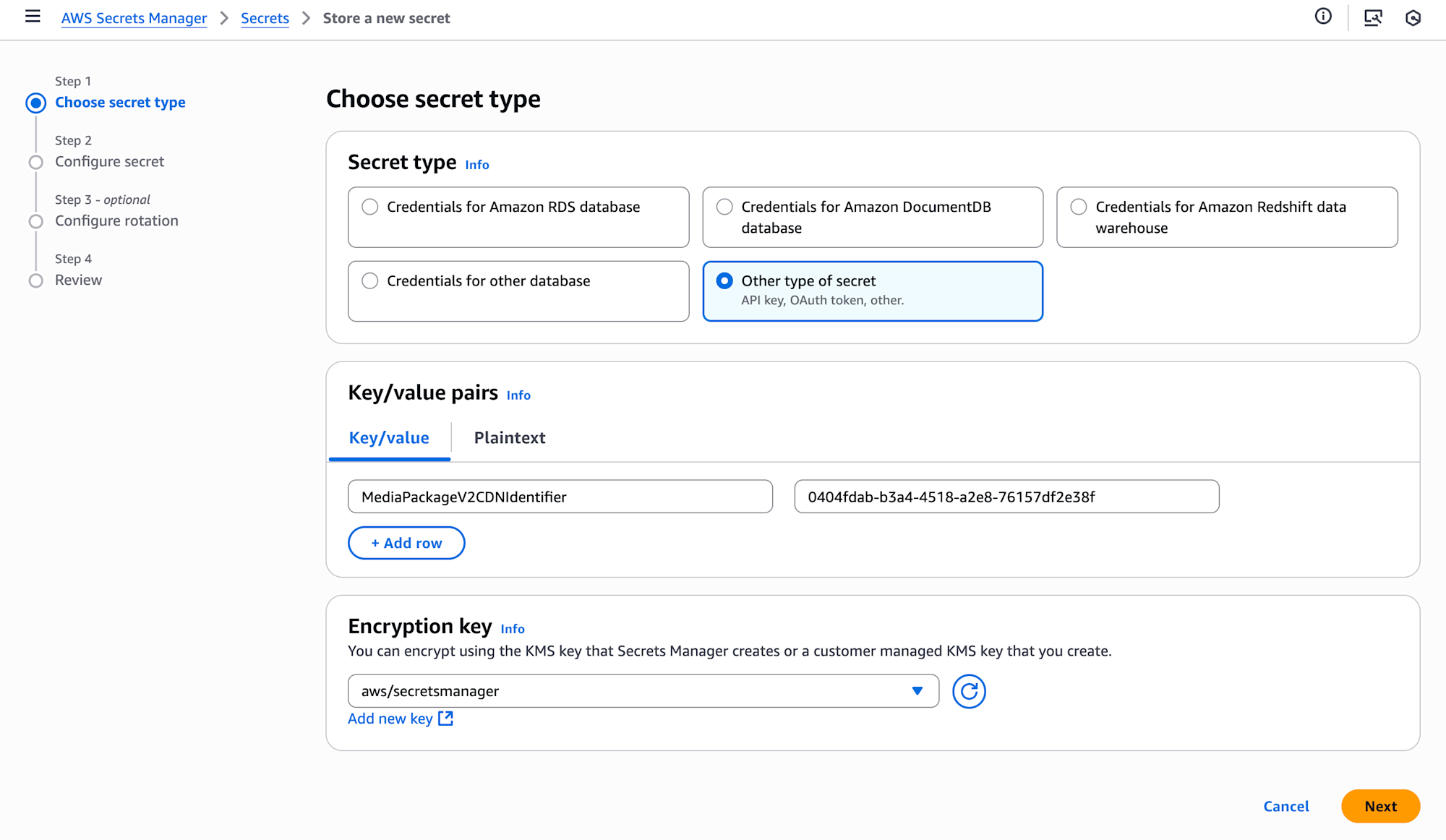1446x840 pixels.
Task: Click the Step 1 Choose secret type indicator
Action: coord(36,103)
